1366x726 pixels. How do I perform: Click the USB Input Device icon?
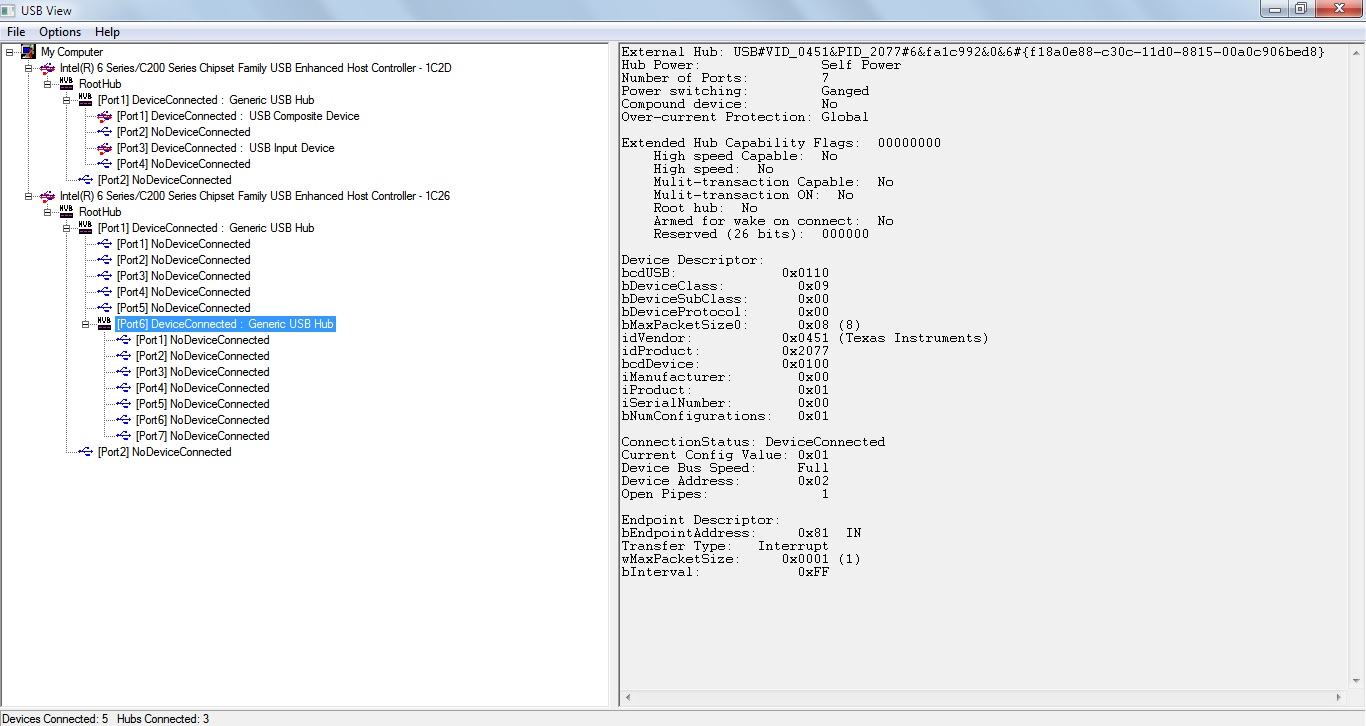coord(105,148)
